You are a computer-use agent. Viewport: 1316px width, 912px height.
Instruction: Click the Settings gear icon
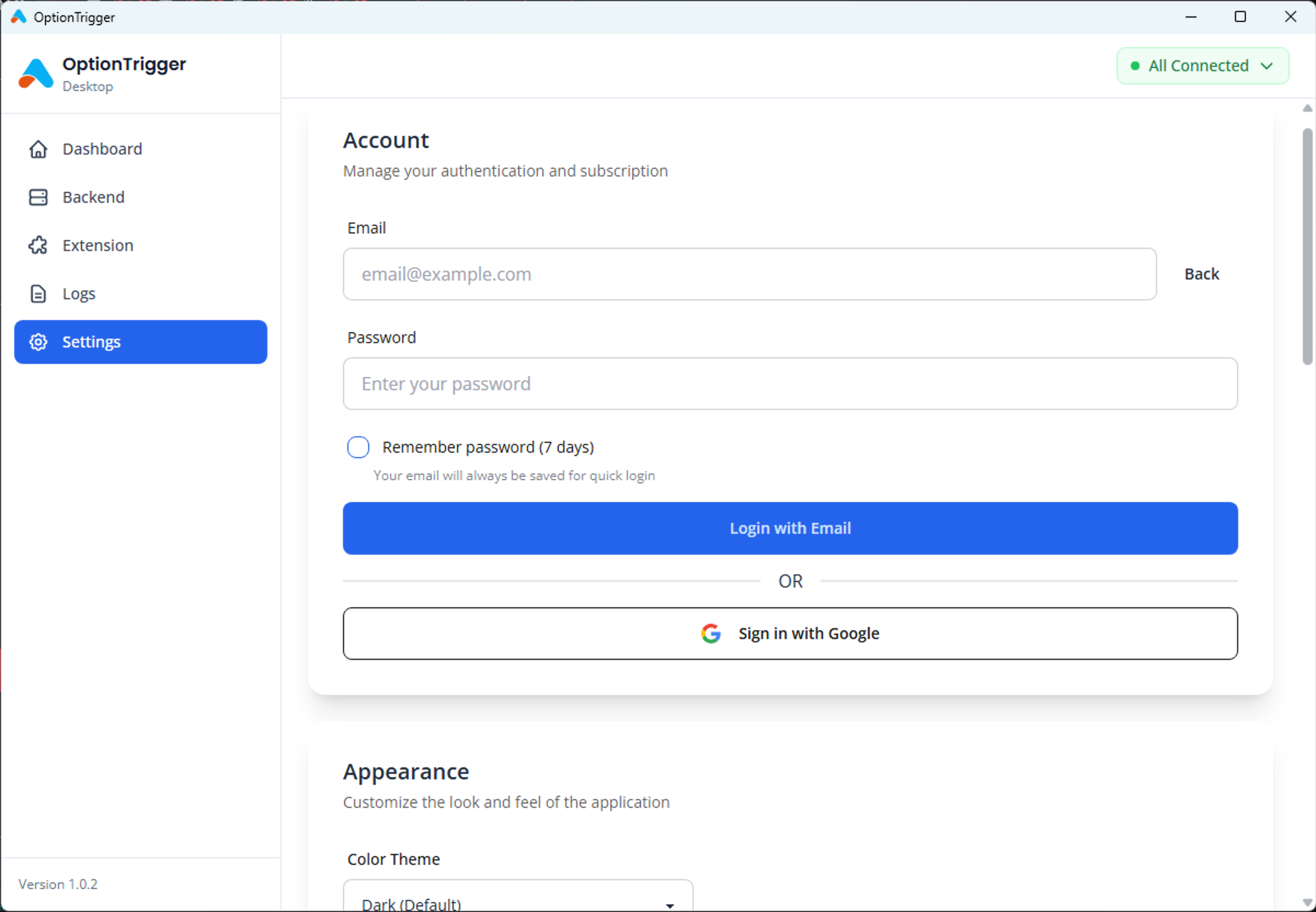click(38, 341)
